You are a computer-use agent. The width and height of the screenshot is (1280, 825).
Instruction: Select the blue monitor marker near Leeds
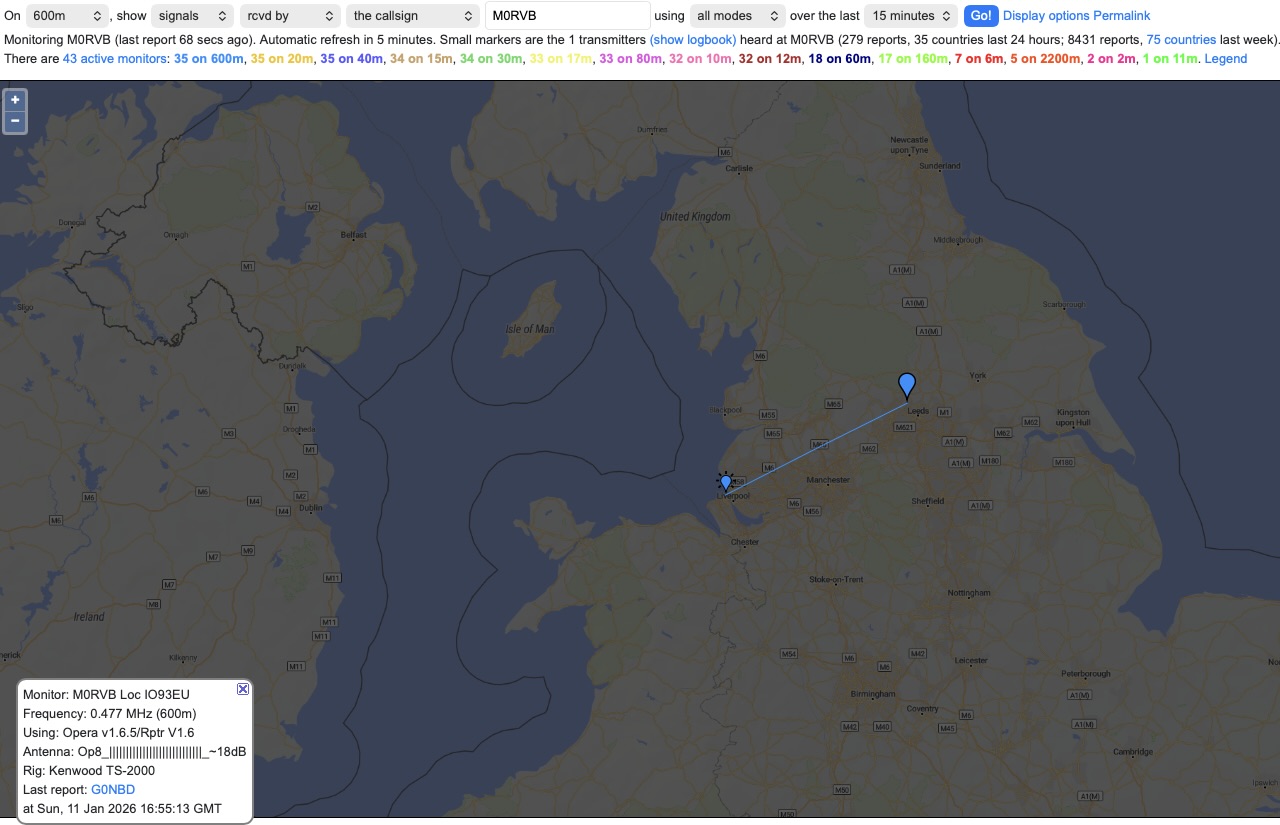[x=906, y=385]
